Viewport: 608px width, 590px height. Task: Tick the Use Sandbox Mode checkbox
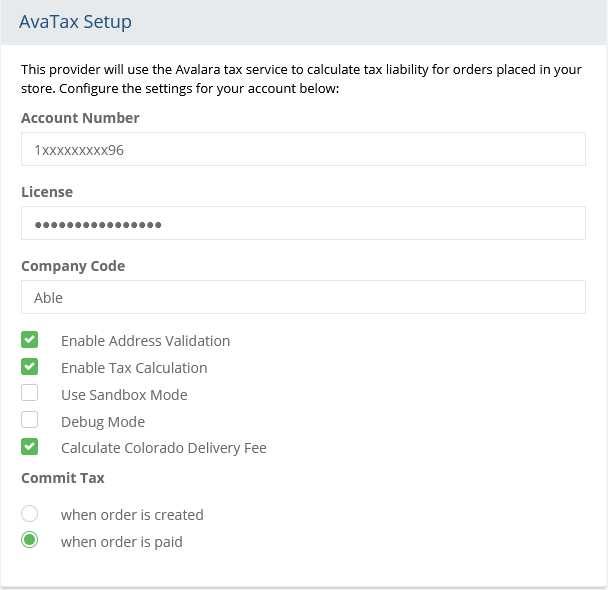click(30, 394)
